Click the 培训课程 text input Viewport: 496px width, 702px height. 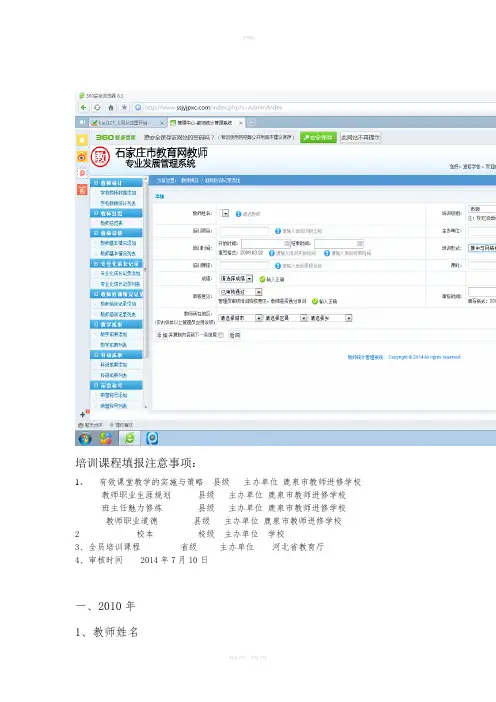tap(244, 265)
